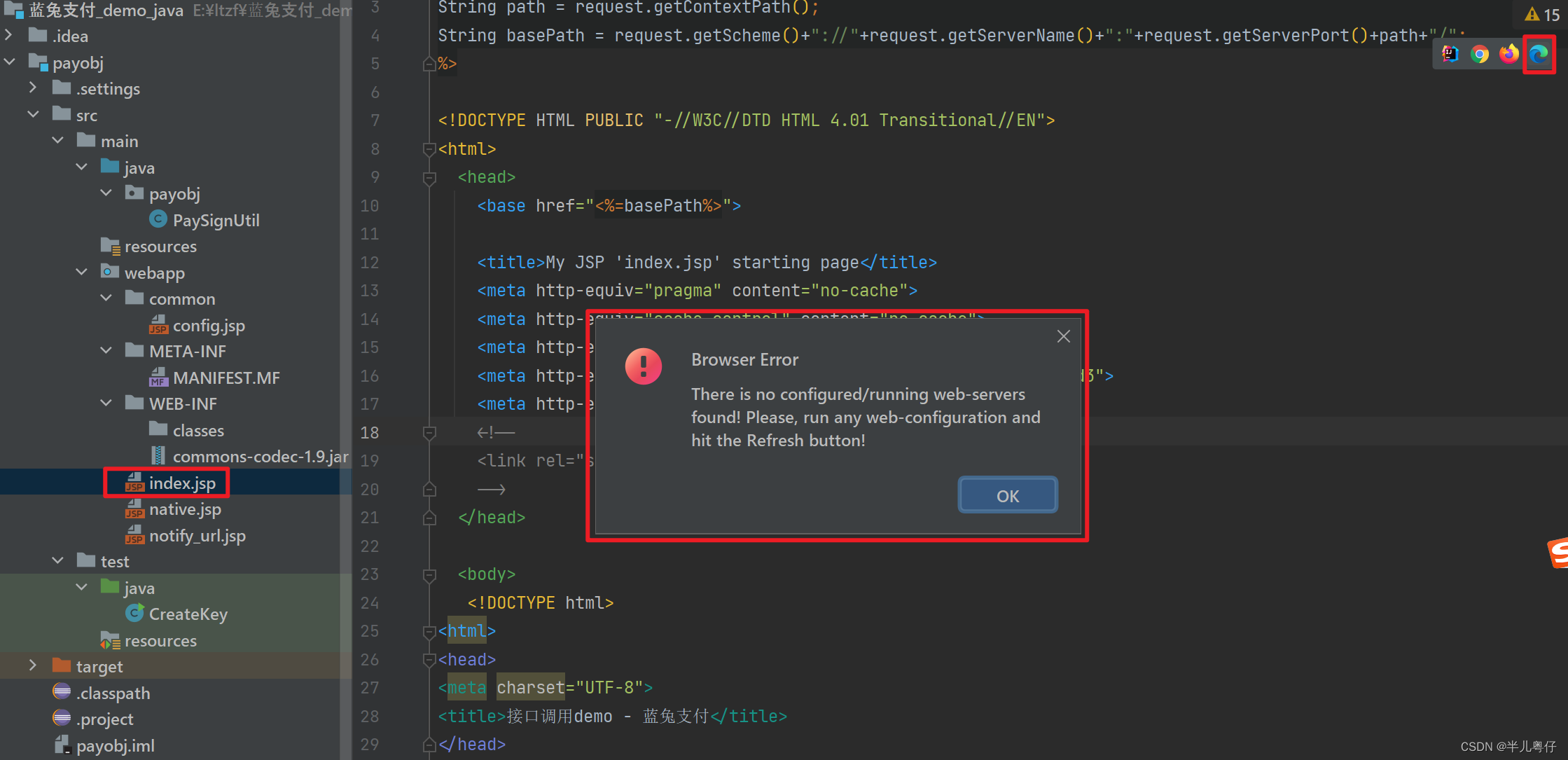The image size is (1568, 760).
Task: Click the Sogou input method icon
Action: 1559,553
